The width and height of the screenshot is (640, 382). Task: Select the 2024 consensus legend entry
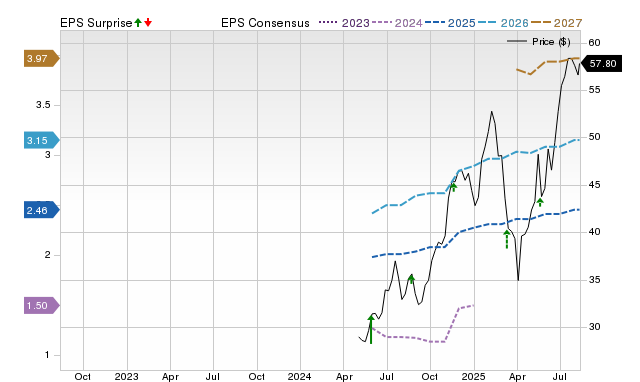click(x=397, y=23)
